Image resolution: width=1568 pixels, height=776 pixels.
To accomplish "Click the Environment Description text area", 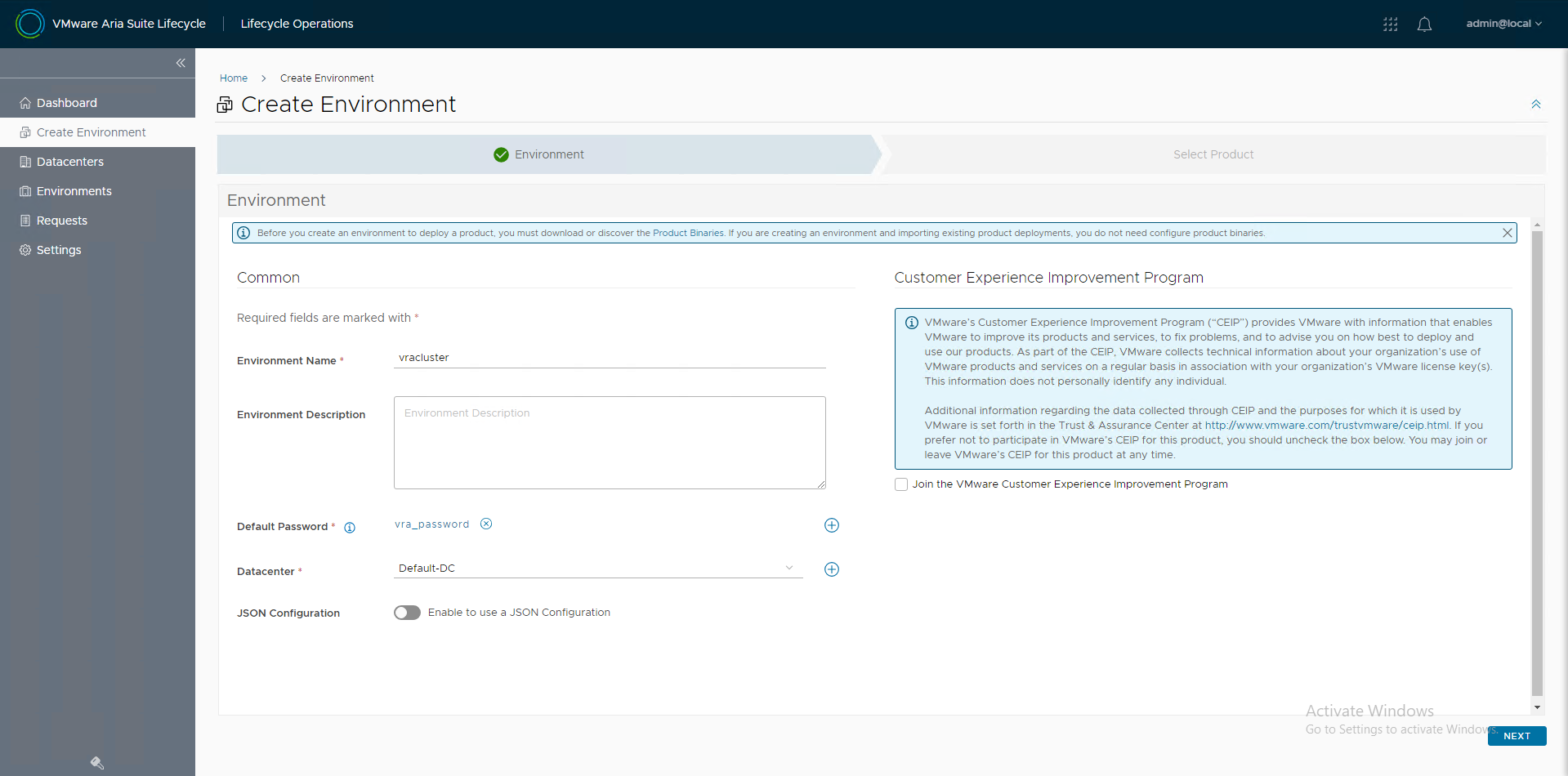I will click(x=610, y=443).
